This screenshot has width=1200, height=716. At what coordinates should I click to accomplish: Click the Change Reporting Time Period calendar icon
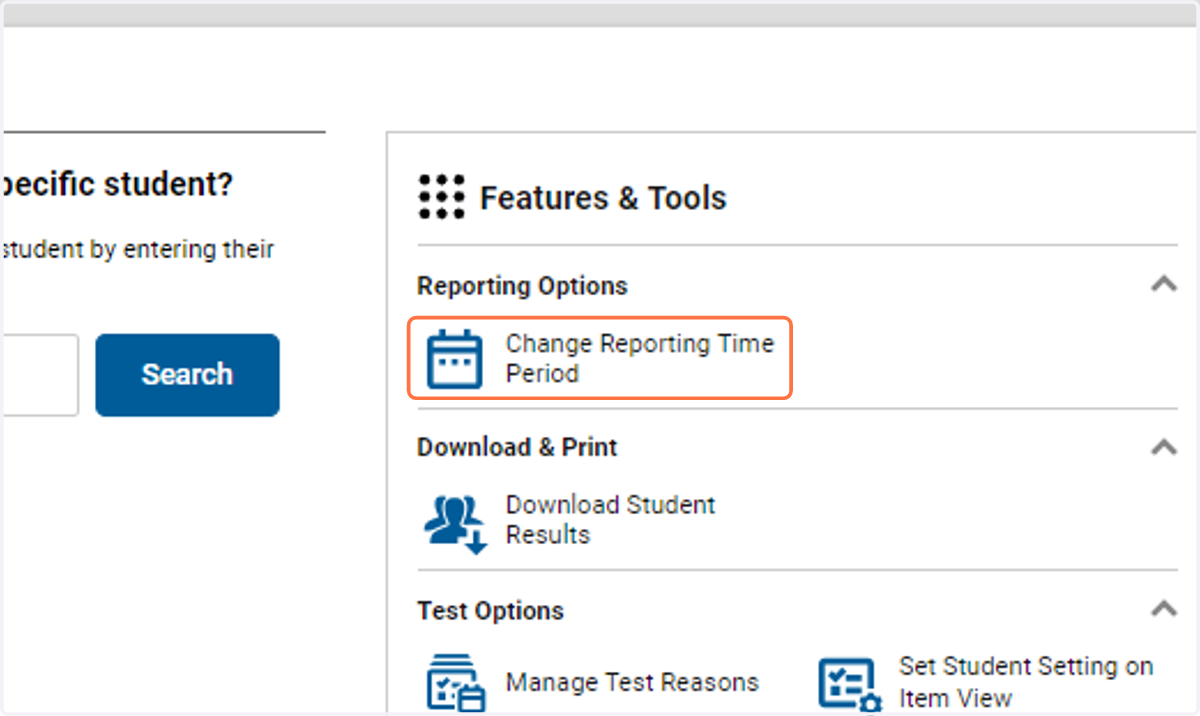(x=455, y=358)
